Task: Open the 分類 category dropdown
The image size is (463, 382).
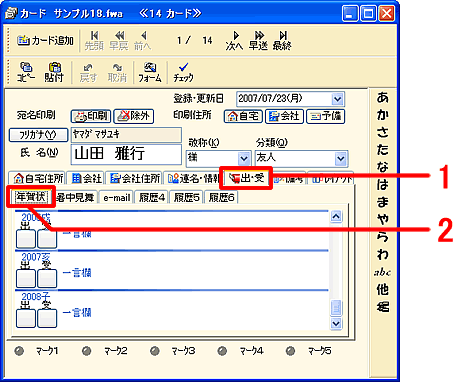Action: pos(341,158)
